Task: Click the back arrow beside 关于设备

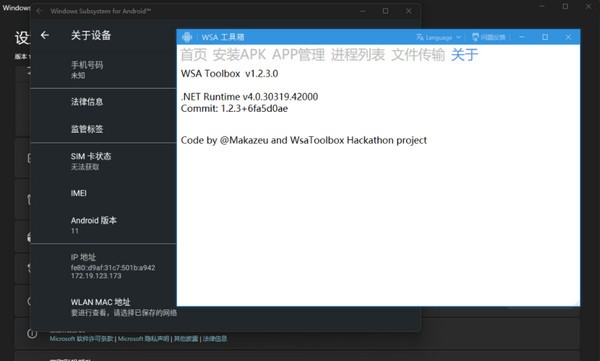Action: (x=45, y=35)
